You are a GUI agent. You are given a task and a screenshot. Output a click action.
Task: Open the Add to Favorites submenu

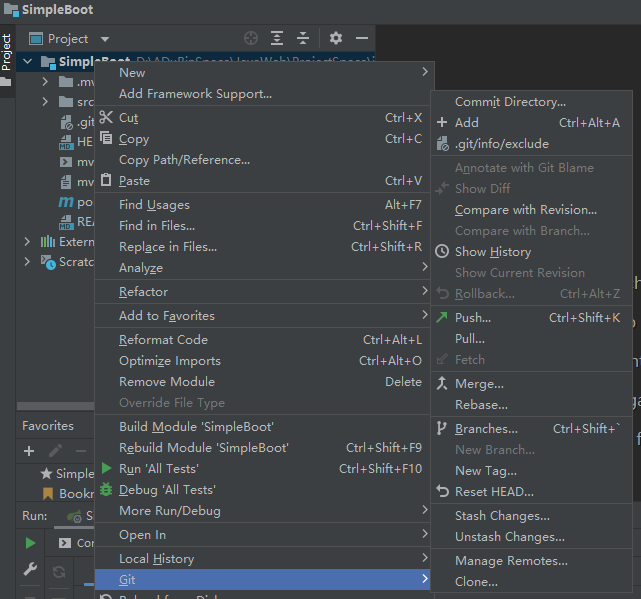(x=262, y=316)
